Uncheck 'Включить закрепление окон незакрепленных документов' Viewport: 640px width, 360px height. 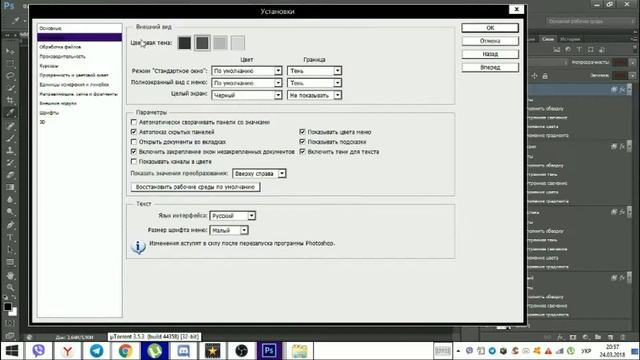(133, 151)
